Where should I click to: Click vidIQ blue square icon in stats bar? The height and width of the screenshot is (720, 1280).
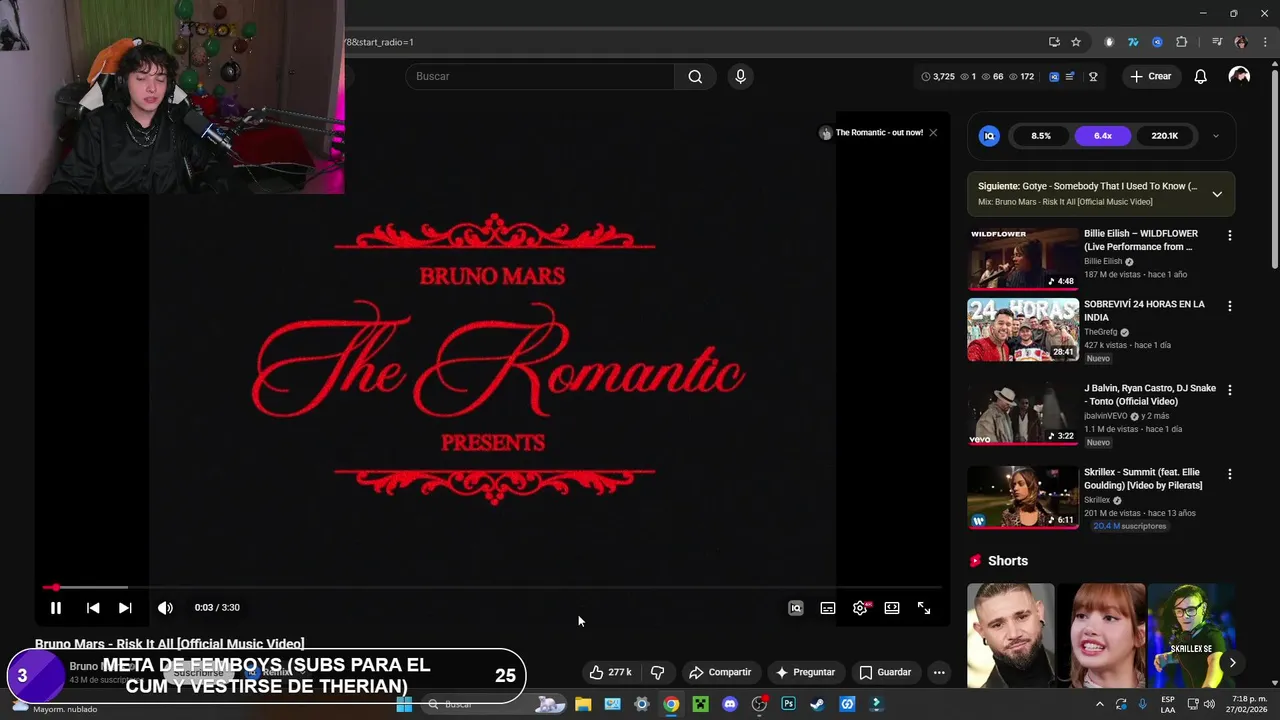1054,77
